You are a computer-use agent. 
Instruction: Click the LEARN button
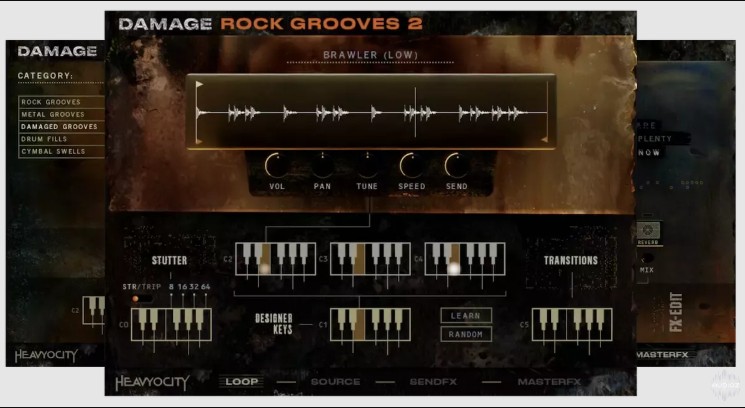tap(466, 315)
